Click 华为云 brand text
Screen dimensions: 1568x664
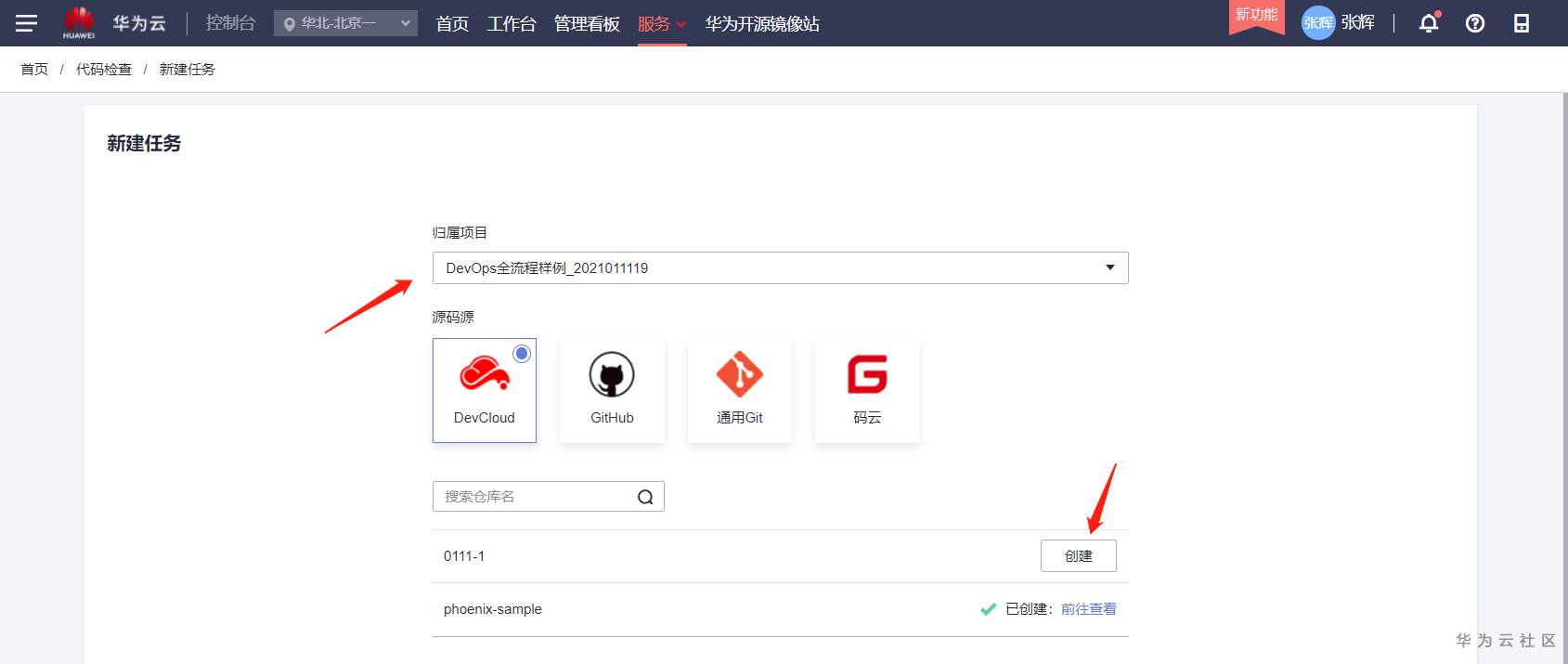pyautogui.click(x=139, y=23)
